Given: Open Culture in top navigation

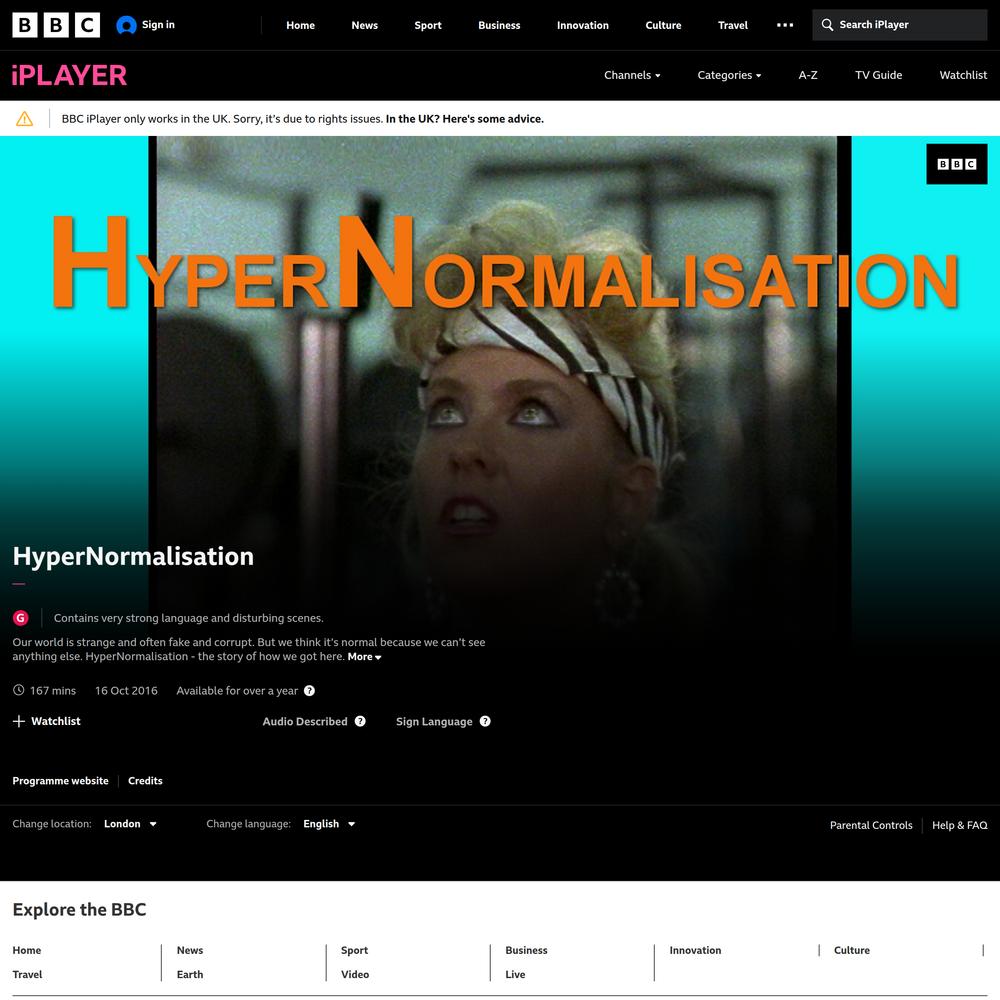Looking at the screenshot, I should pyautogui.click(x=663, y=26).
